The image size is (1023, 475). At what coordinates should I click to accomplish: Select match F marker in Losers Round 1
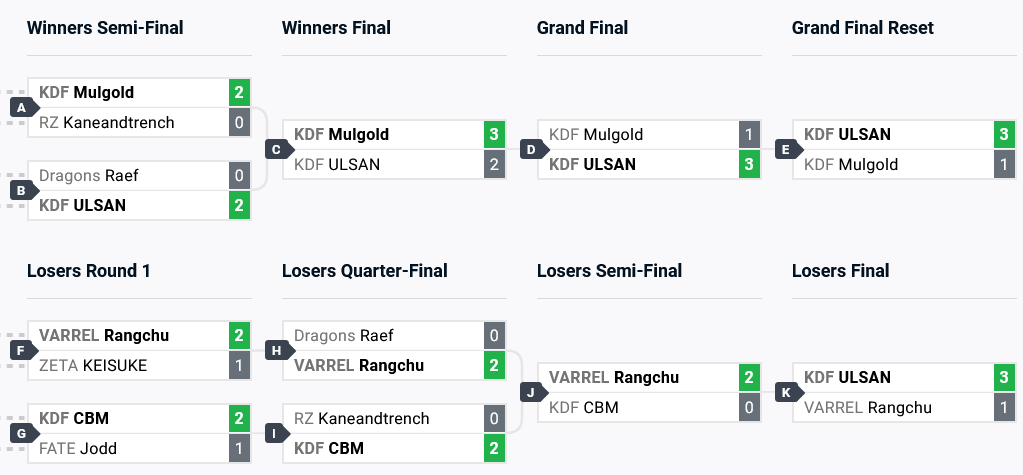pyautogui.click(x=20, y=350)
